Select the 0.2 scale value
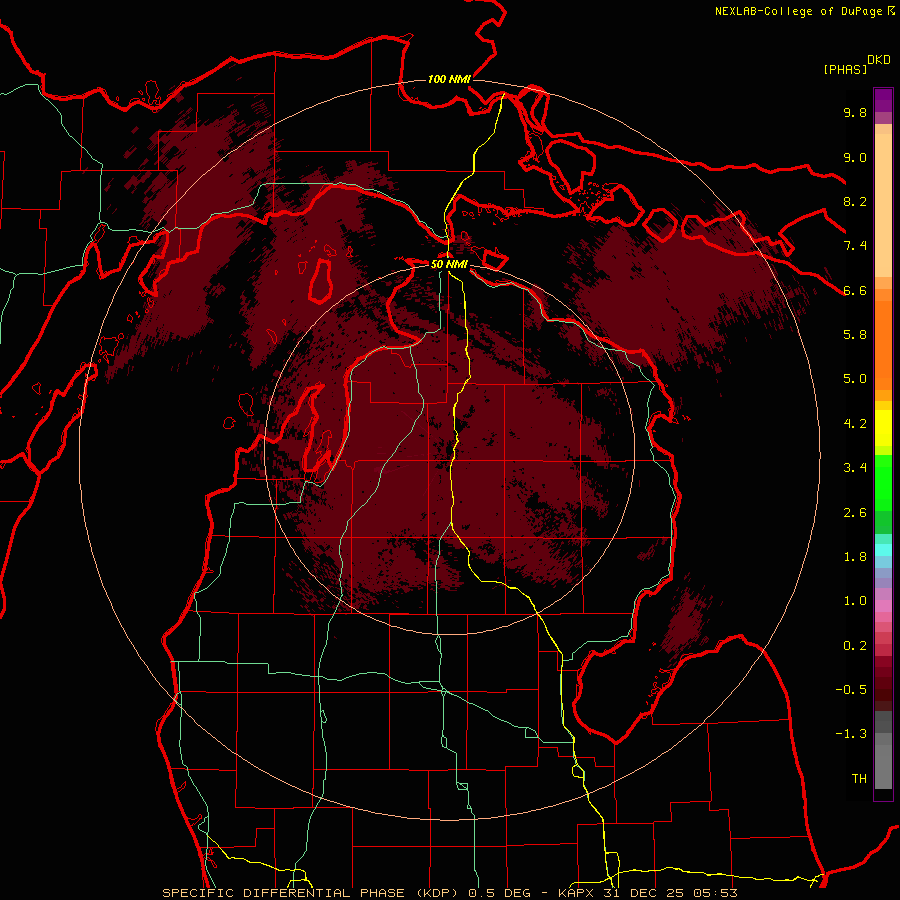 click(x=855, y=646)
